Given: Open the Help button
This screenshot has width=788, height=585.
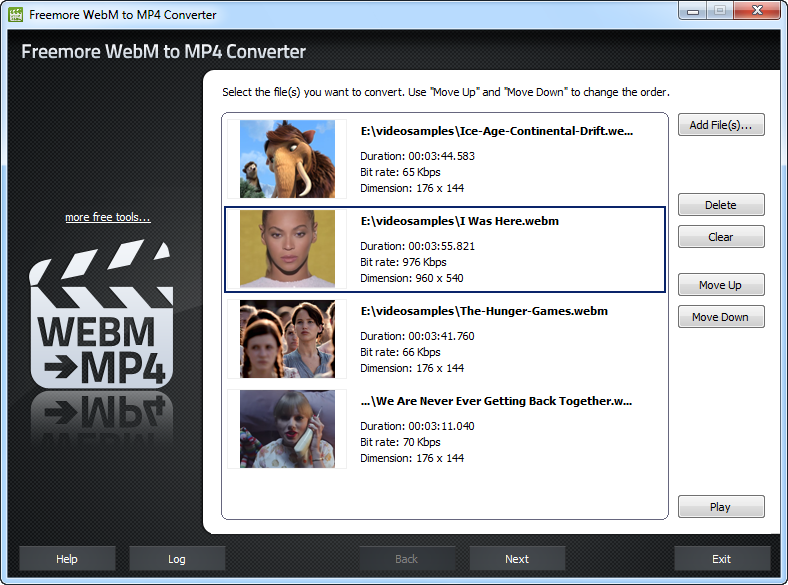Looking at the screenshot, I should click(x=67, y=559).
